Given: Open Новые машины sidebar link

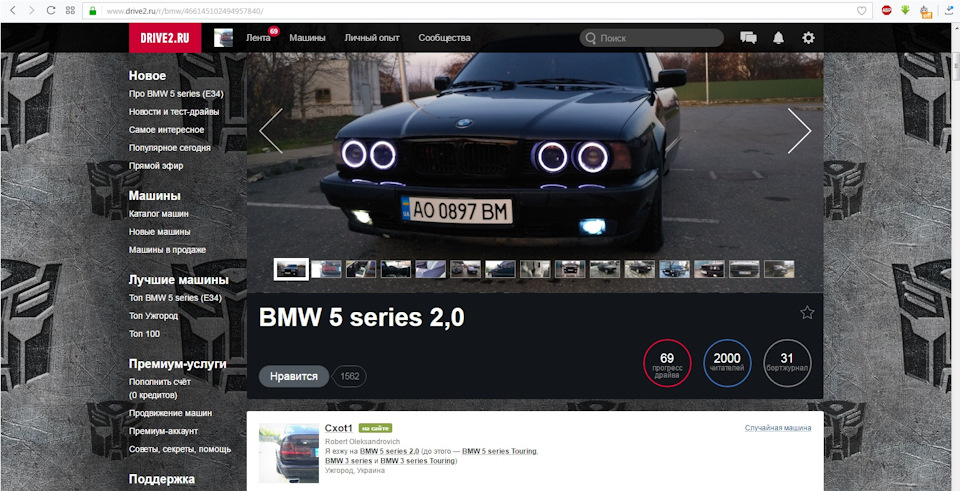Looking at the screenshot, I should pyautogui.click(x=159, y=231).
